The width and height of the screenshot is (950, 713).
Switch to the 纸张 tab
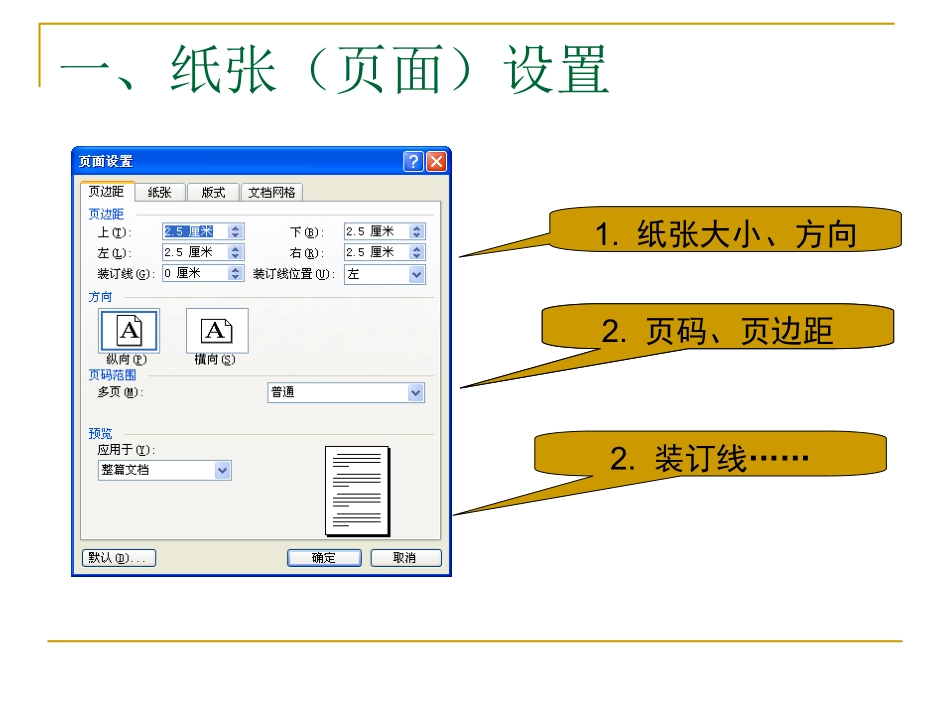pyautogui.click(x=159, y=193)
